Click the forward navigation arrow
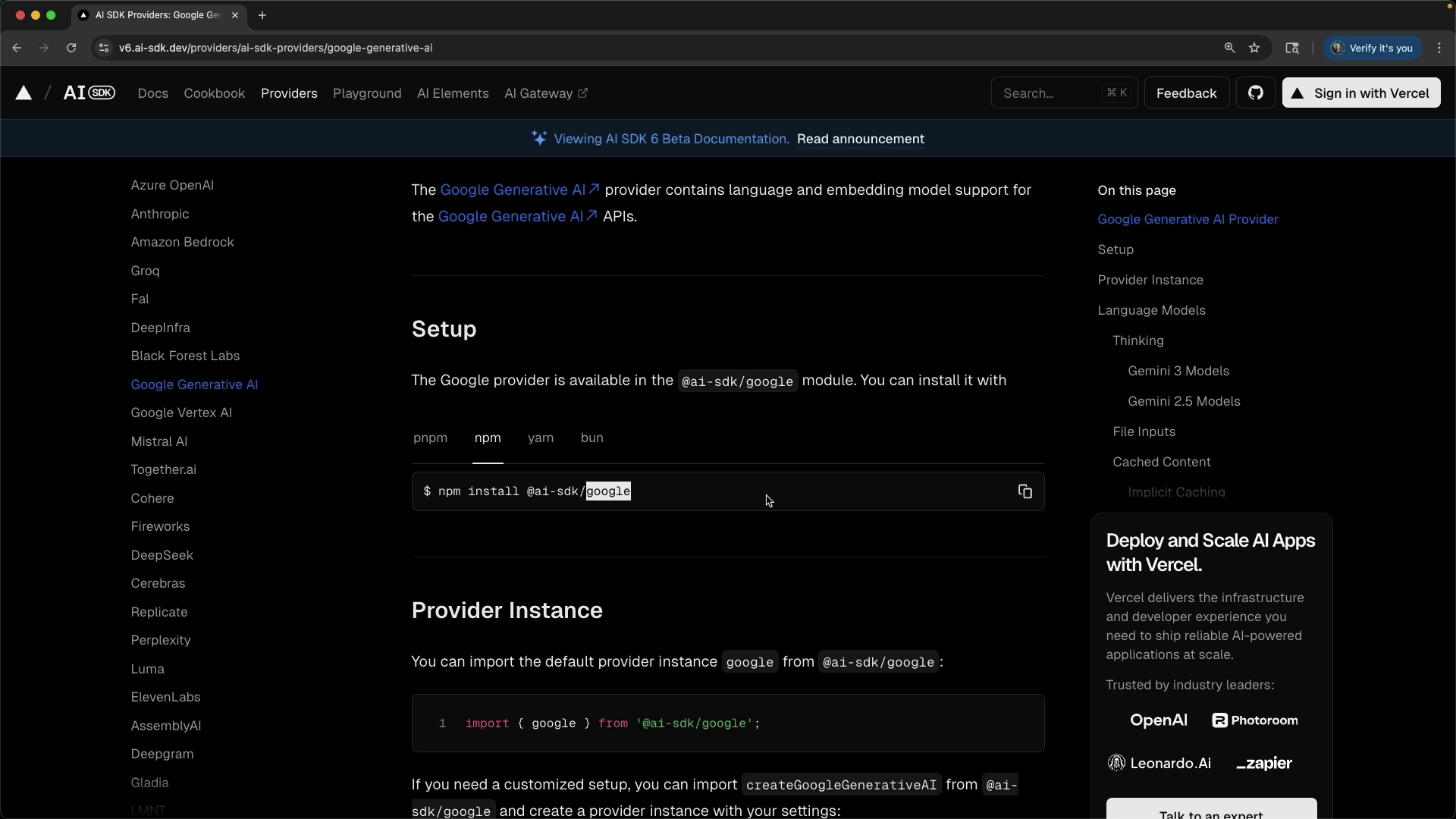Image resolution: width=1456 pixels, height=819 pixels. click(44, 48)
